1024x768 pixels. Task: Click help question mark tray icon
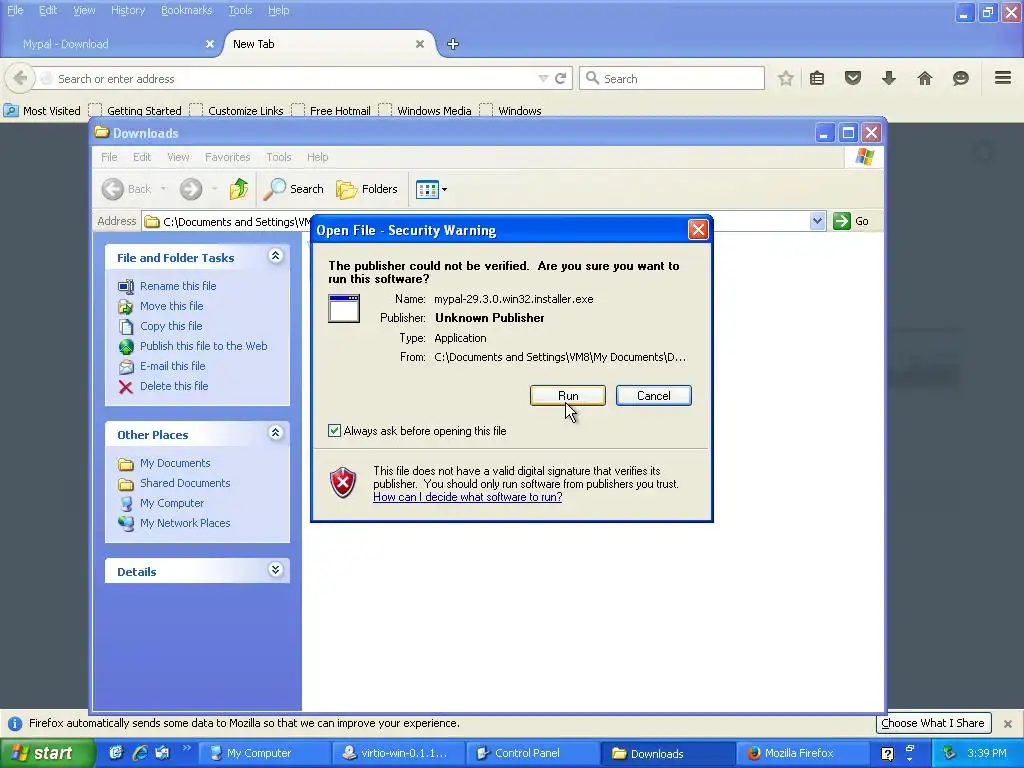pos(888,754)
